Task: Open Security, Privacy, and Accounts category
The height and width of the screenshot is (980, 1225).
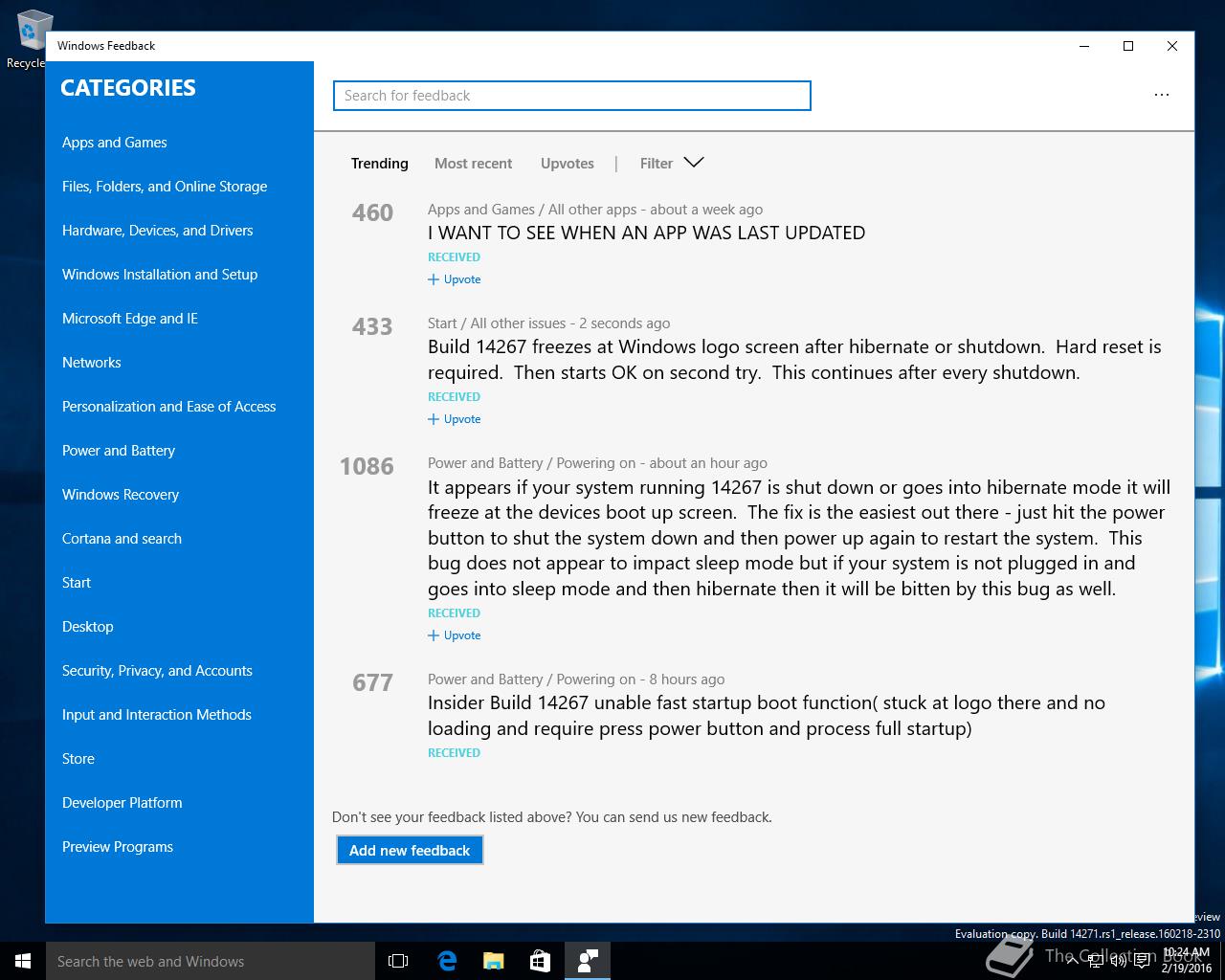Action: (x=157, y=671)
